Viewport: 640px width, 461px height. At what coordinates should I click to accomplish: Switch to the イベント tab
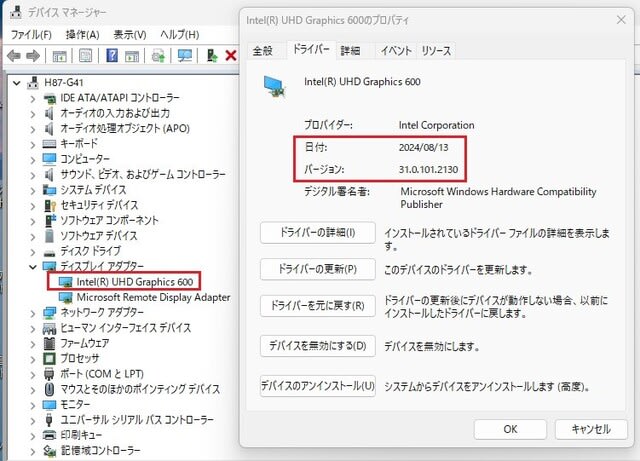(x=396, y=51)
